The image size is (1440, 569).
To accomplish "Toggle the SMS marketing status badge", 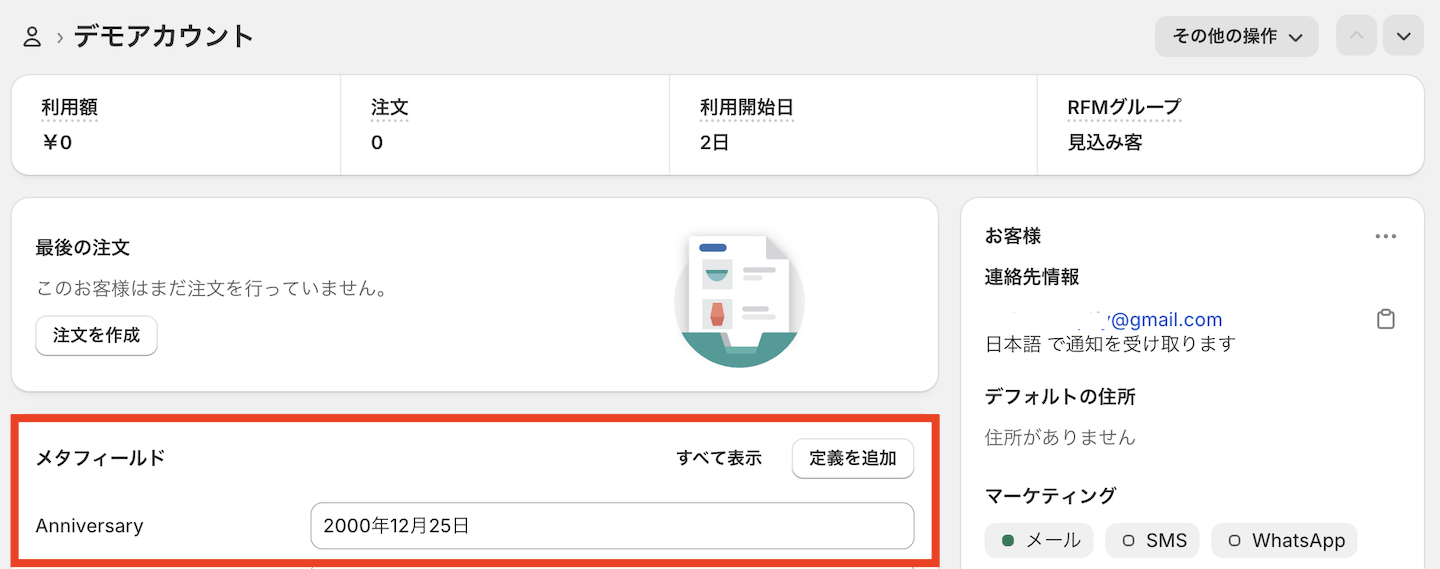I will click(x=1153, y=540).
